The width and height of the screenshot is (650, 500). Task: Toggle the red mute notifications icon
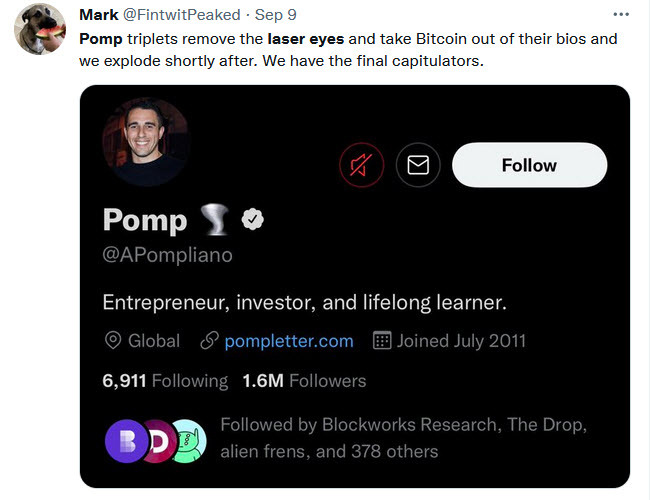(x=361, y=165)
